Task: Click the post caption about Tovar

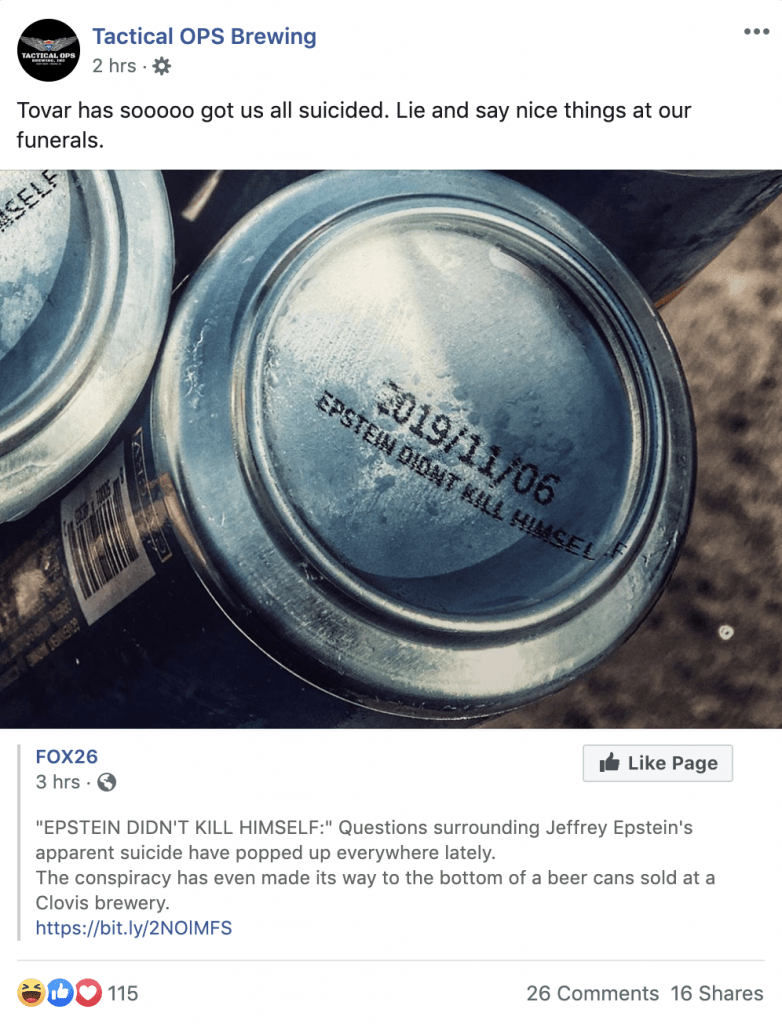Action: [x=353, y=125]
